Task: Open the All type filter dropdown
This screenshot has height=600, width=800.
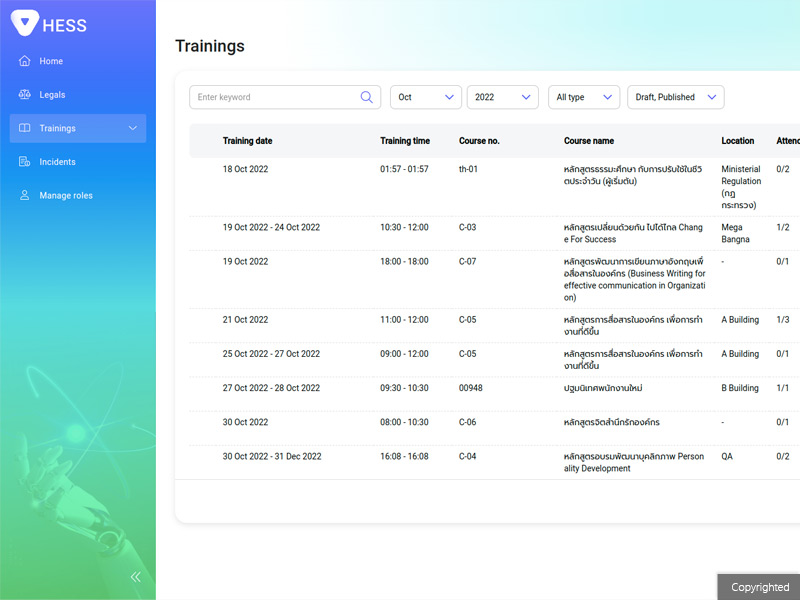Action: point(584,97)
